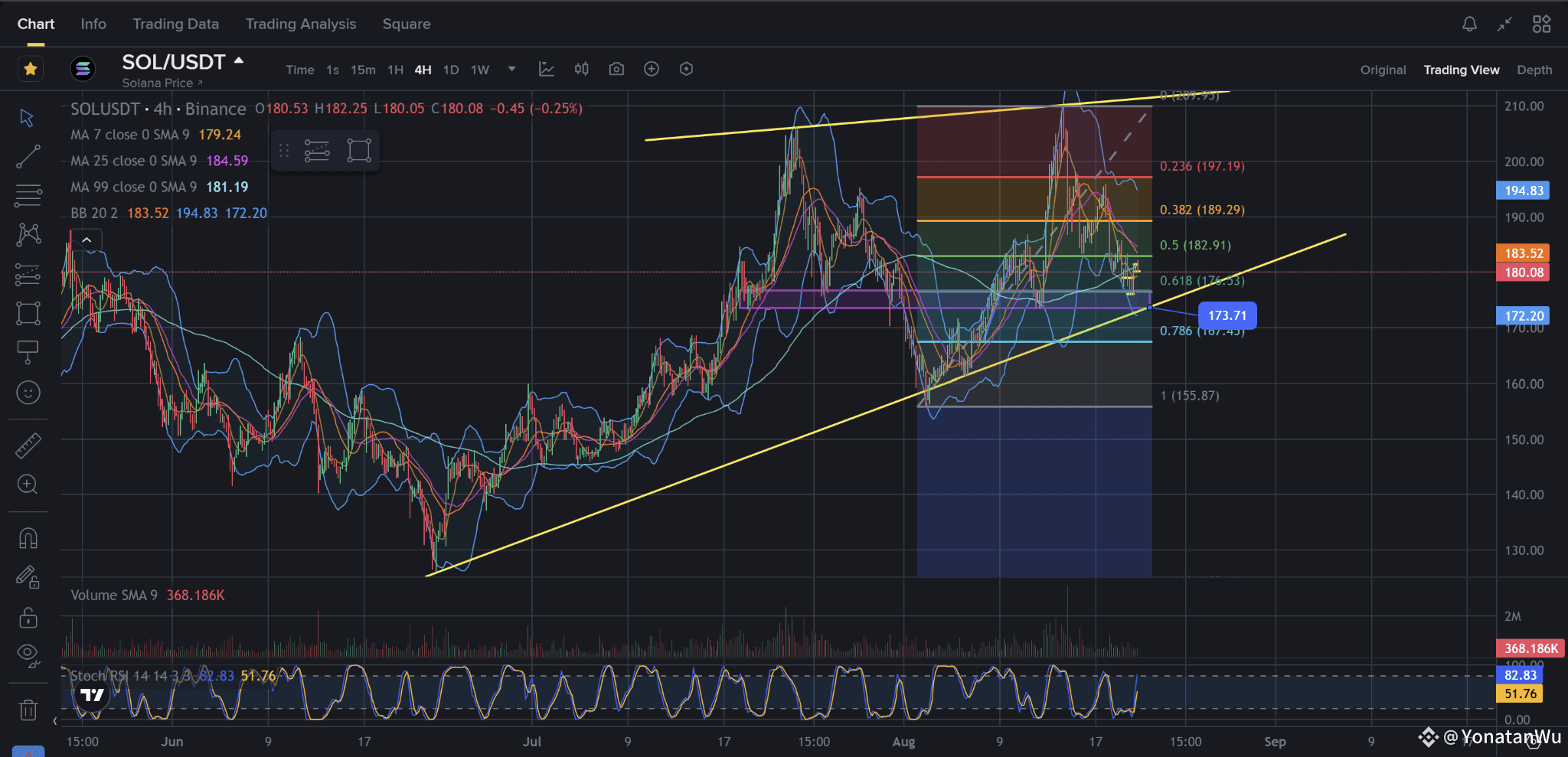Screen dimensions: 1568x757
Task: Open the emoji sticker tool
Action: (x=28, y=393)
